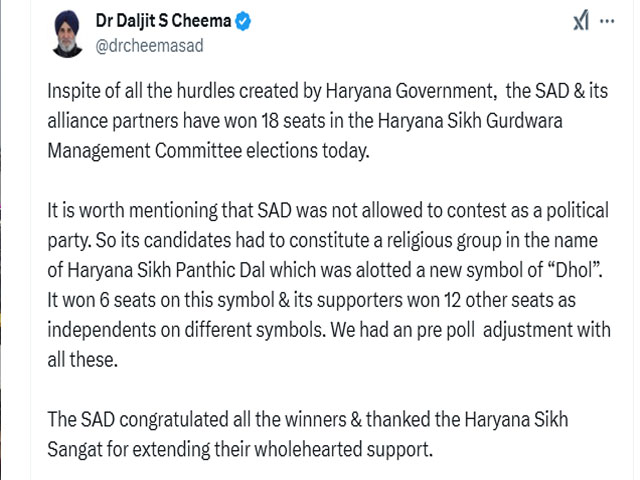Click the line ending 'all these.'
The height and width of the screenshot is (480, 640).
tap(82, 360)
